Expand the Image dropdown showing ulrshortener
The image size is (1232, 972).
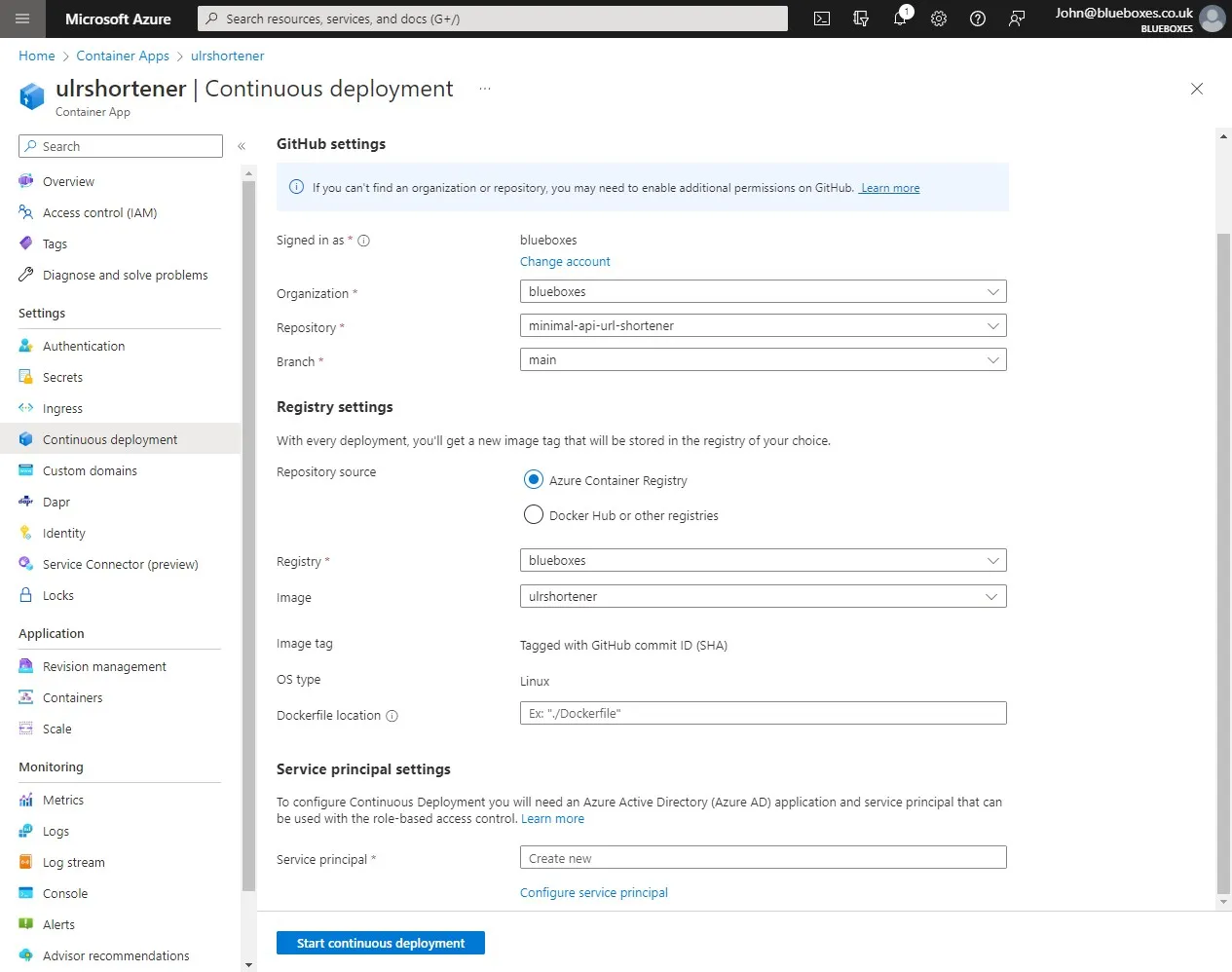click(x=764, y=596)
